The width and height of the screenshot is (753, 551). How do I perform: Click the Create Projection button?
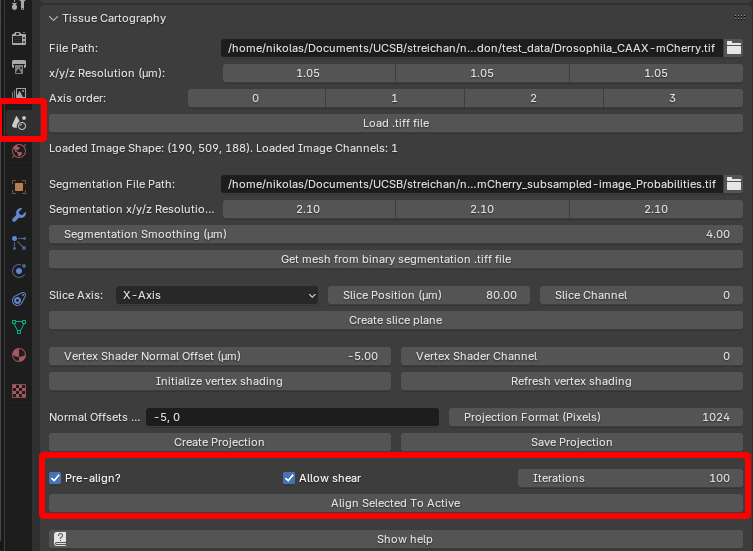[x=219, y=442]
